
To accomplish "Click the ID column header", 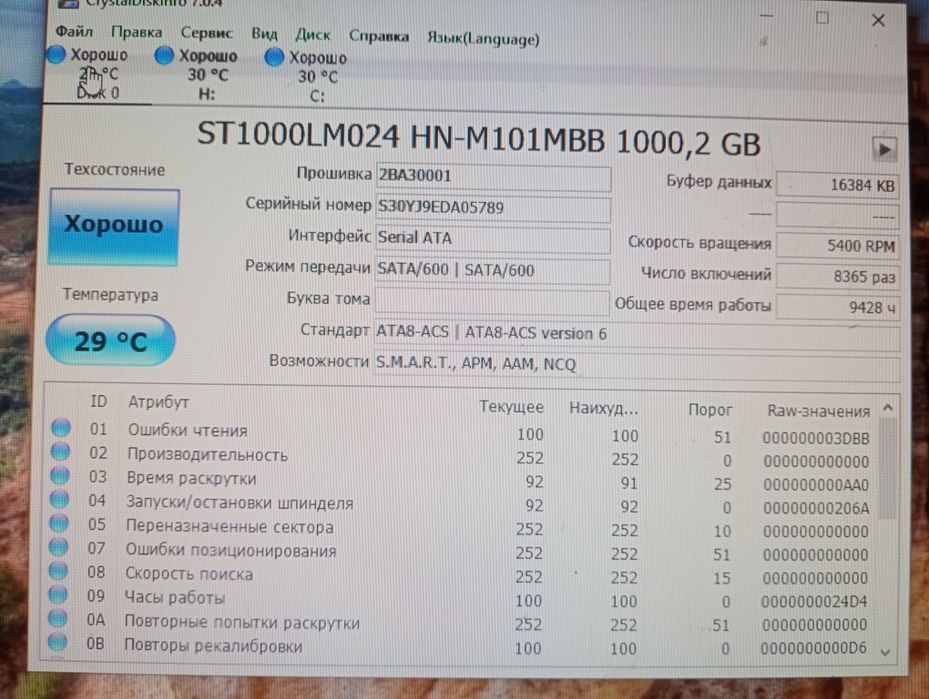I will [x=98, y=402].
